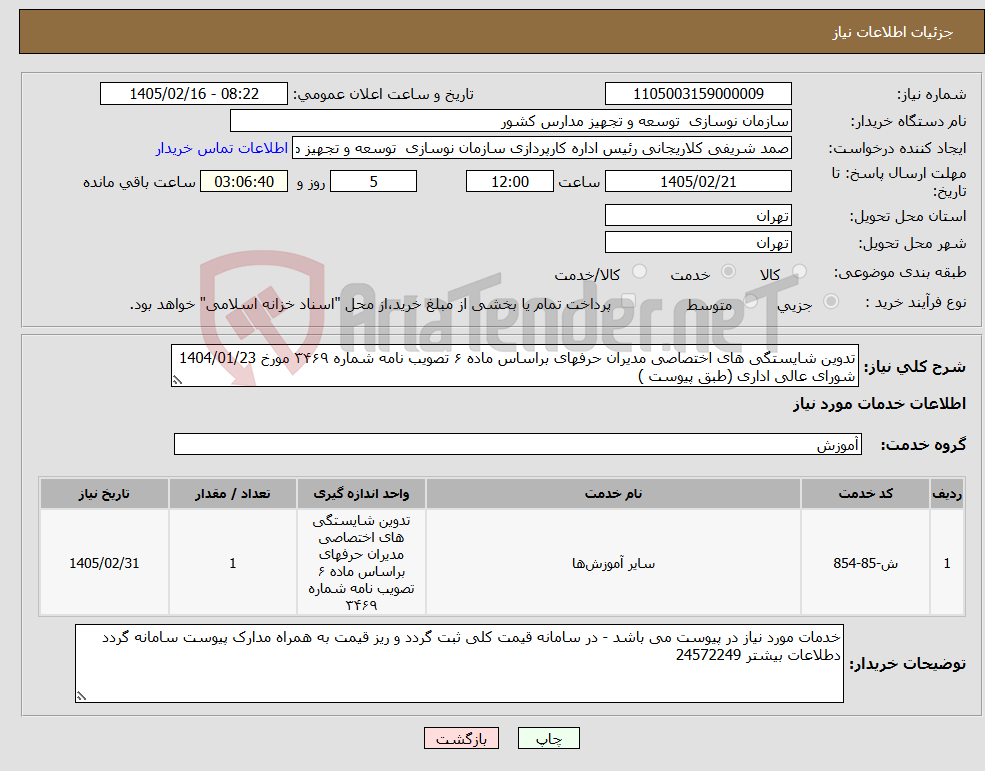The height and width of the screenshot is (771, 985).
Task: Select the کالا/خدمت radio button
Action: (639, 271)
